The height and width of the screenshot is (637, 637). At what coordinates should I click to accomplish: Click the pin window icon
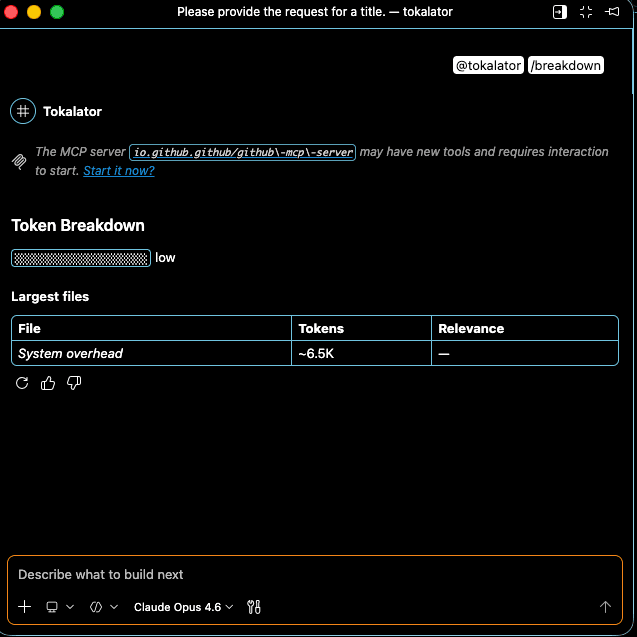point(612,12)
